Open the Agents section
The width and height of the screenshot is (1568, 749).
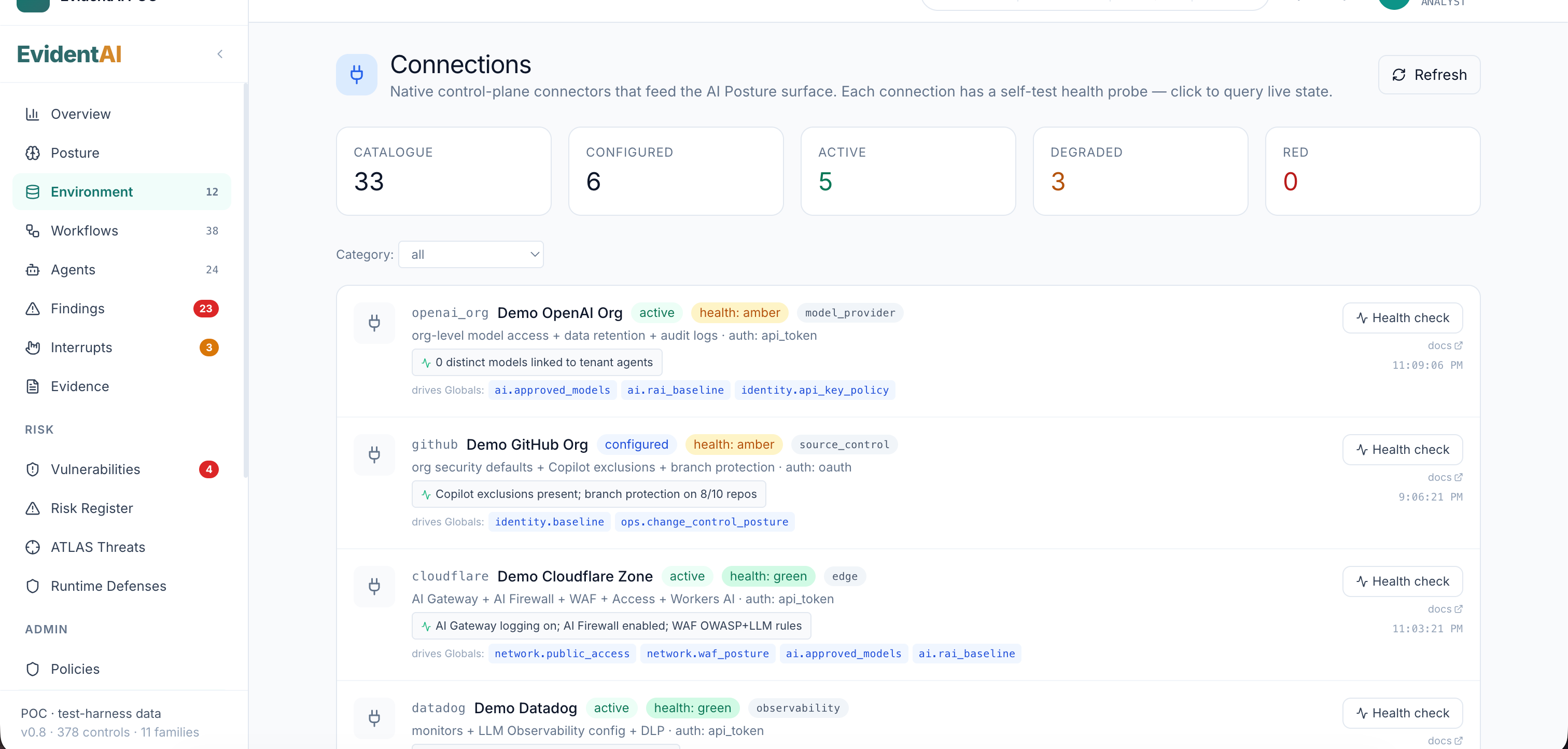point(122,270)
